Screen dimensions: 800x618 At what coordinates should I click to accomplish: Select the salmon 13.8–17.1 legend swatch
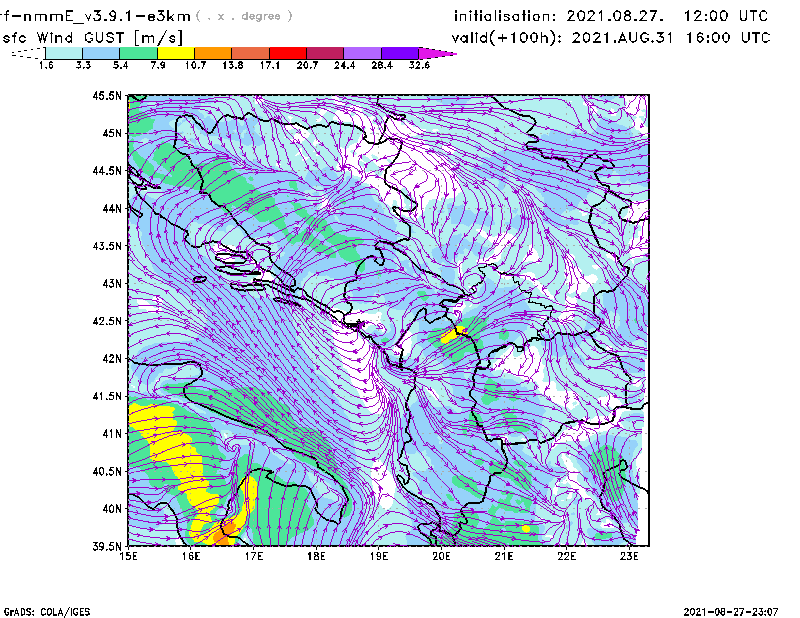(x=251, y=53)
